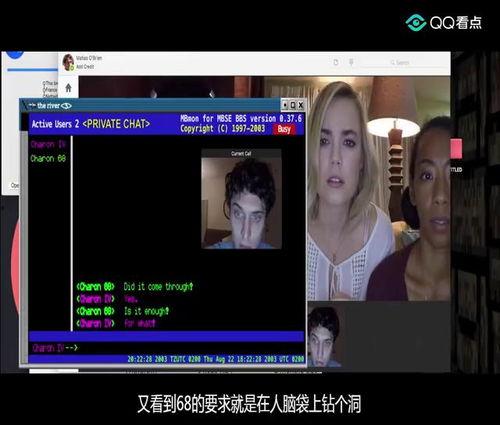The width and height of the screenshot is (500, 425).
Task: Click the message "Is it enough?"
Action: tap(147, 311)
